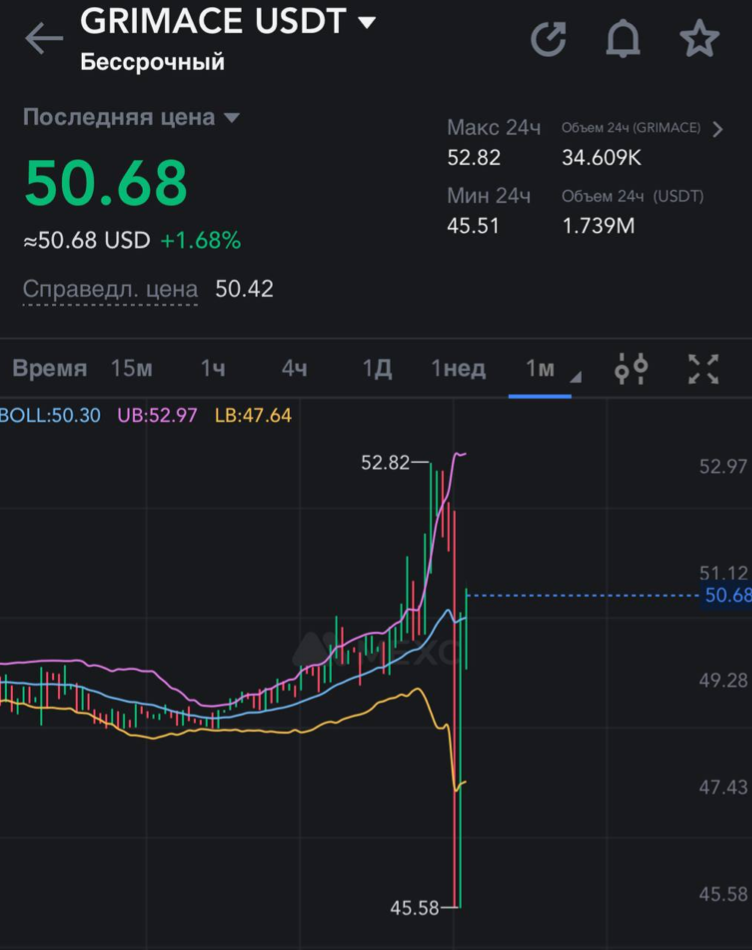
Task: Switch to 15м interval
Action: click(x=131, y=368)
